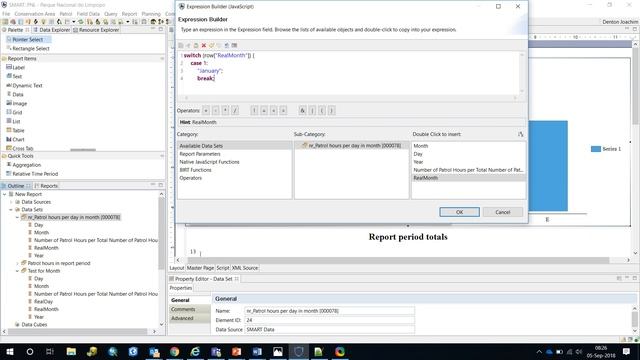Image resolution: width=640 pixels, height=360 pixels.
Task: Select the Aggregation quick tool
Action: [24, 165]
